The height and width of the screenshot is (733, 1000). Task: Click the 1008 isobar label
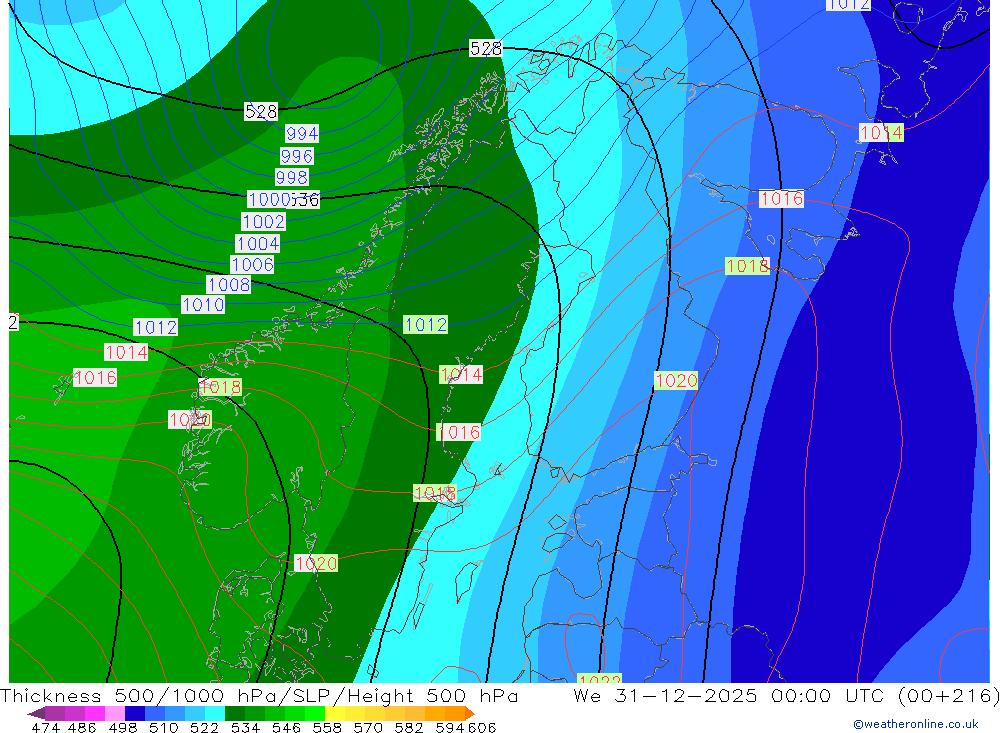coord(228,285)
